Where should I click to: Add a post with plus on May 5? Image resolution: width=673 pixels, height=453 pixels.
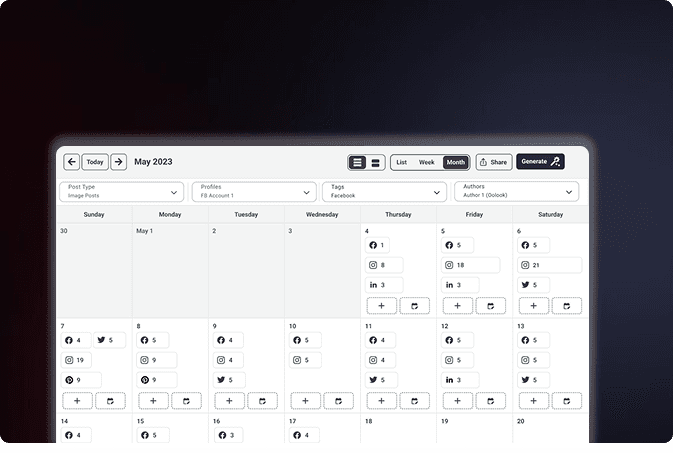click(x=458, y=306)
